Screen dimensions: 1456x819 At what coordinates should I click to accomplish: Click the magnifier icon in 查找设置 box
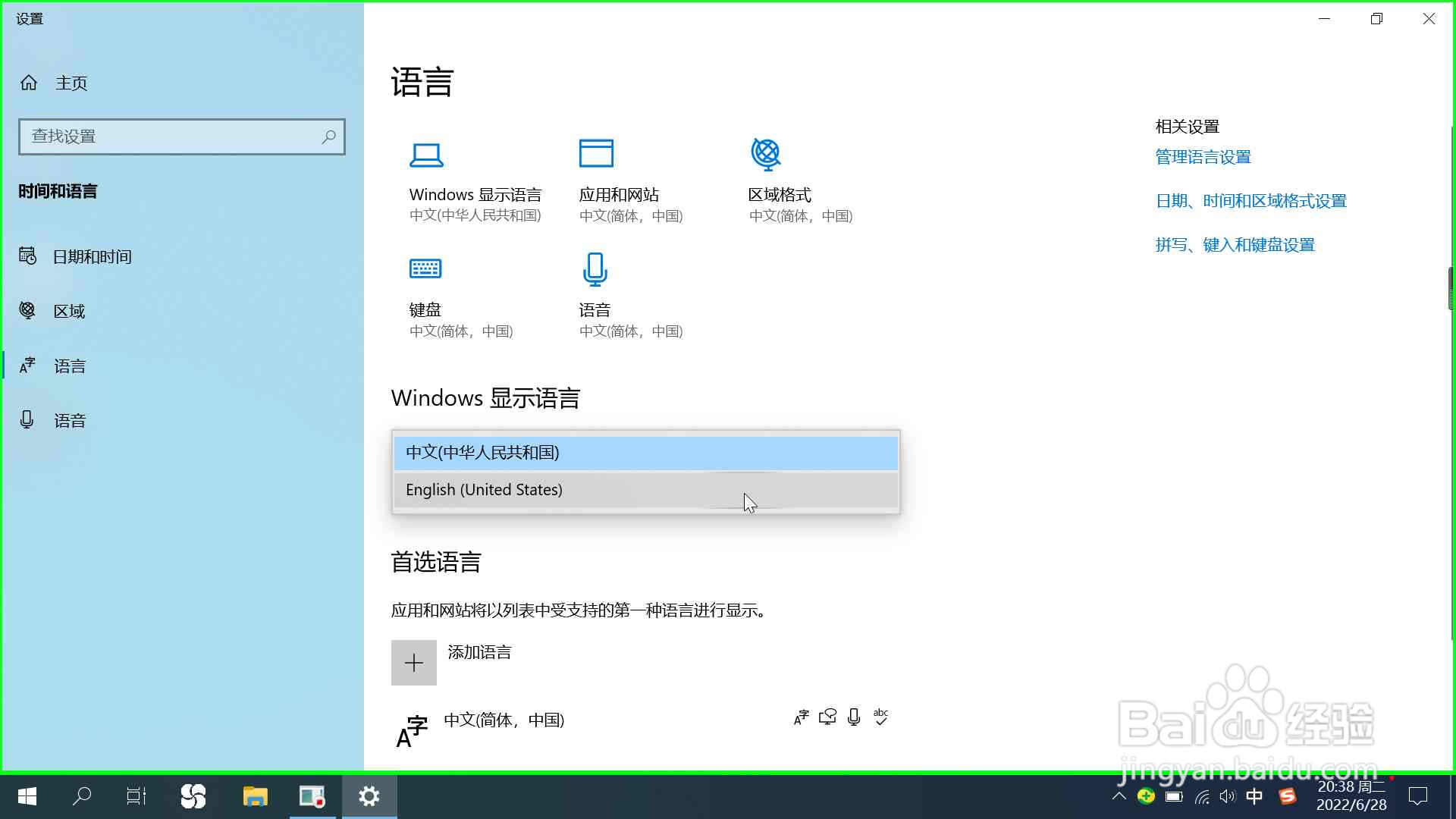[x=328, y=136]
